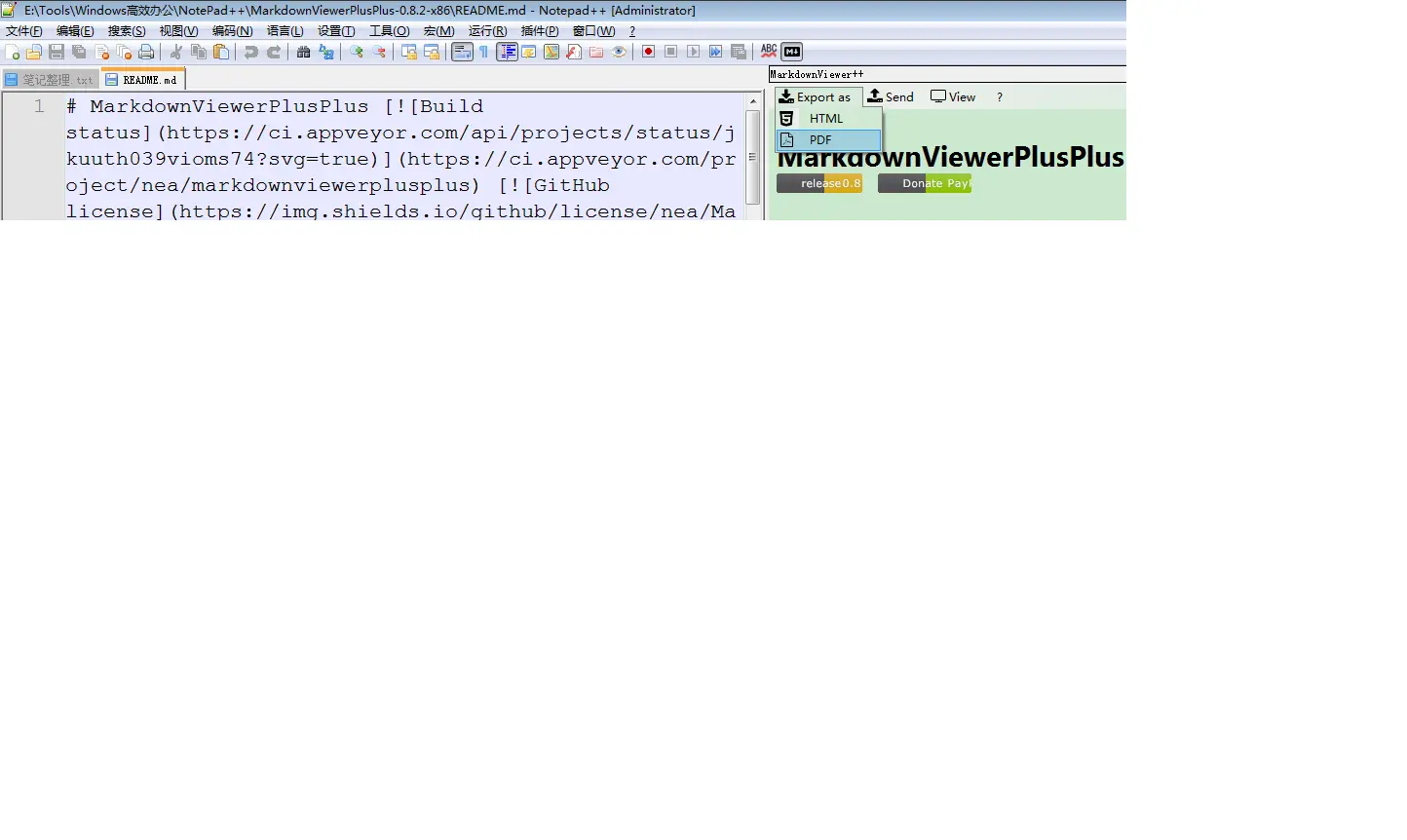Open the 文件(F) menu
Image resolution: width=1407 pixels, height=840 pixels.
(24, 31)
